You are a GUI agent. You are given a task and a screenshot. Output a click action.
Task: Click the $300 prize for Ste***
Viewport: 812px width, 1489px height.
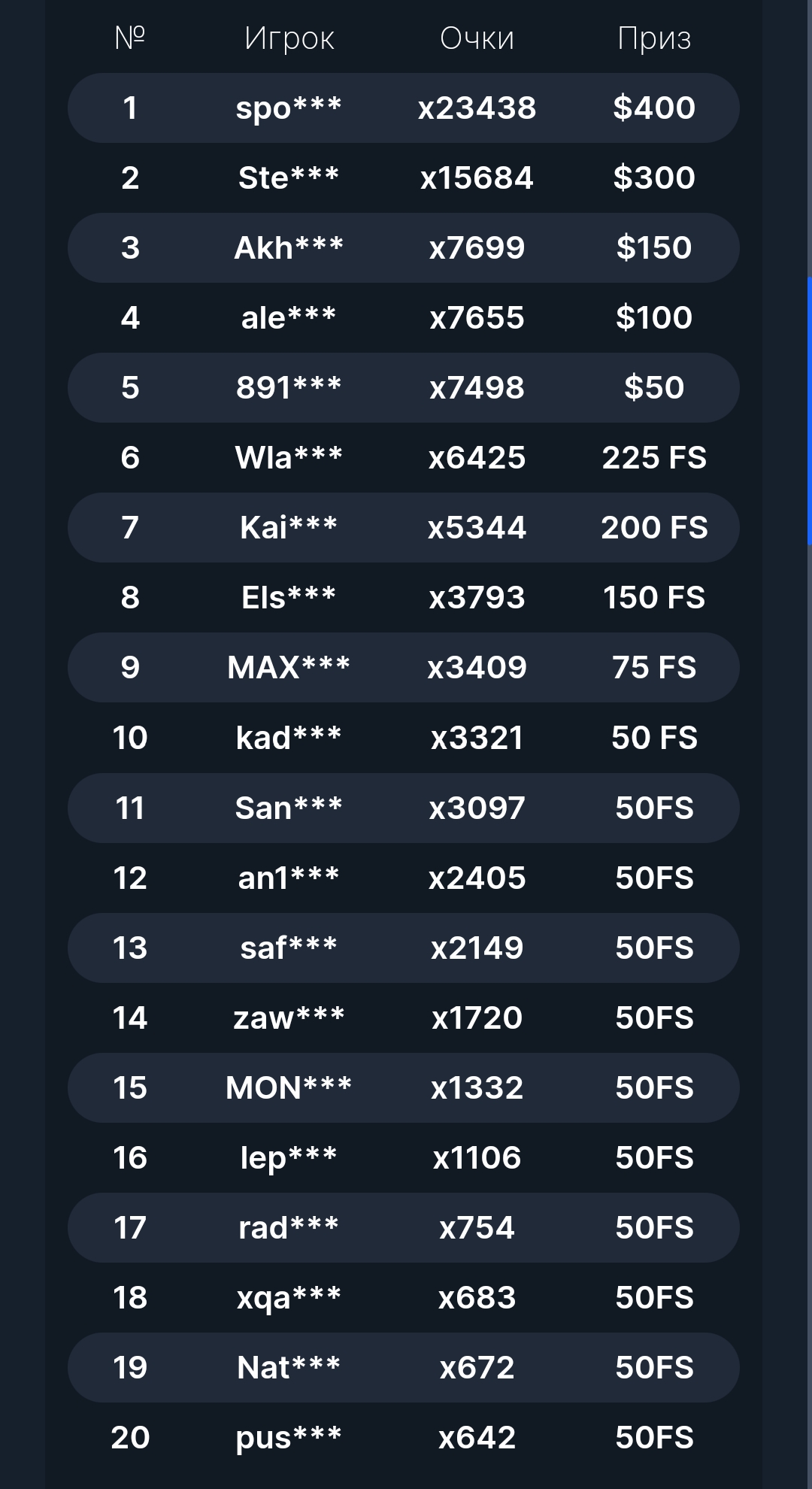(654, 178)
